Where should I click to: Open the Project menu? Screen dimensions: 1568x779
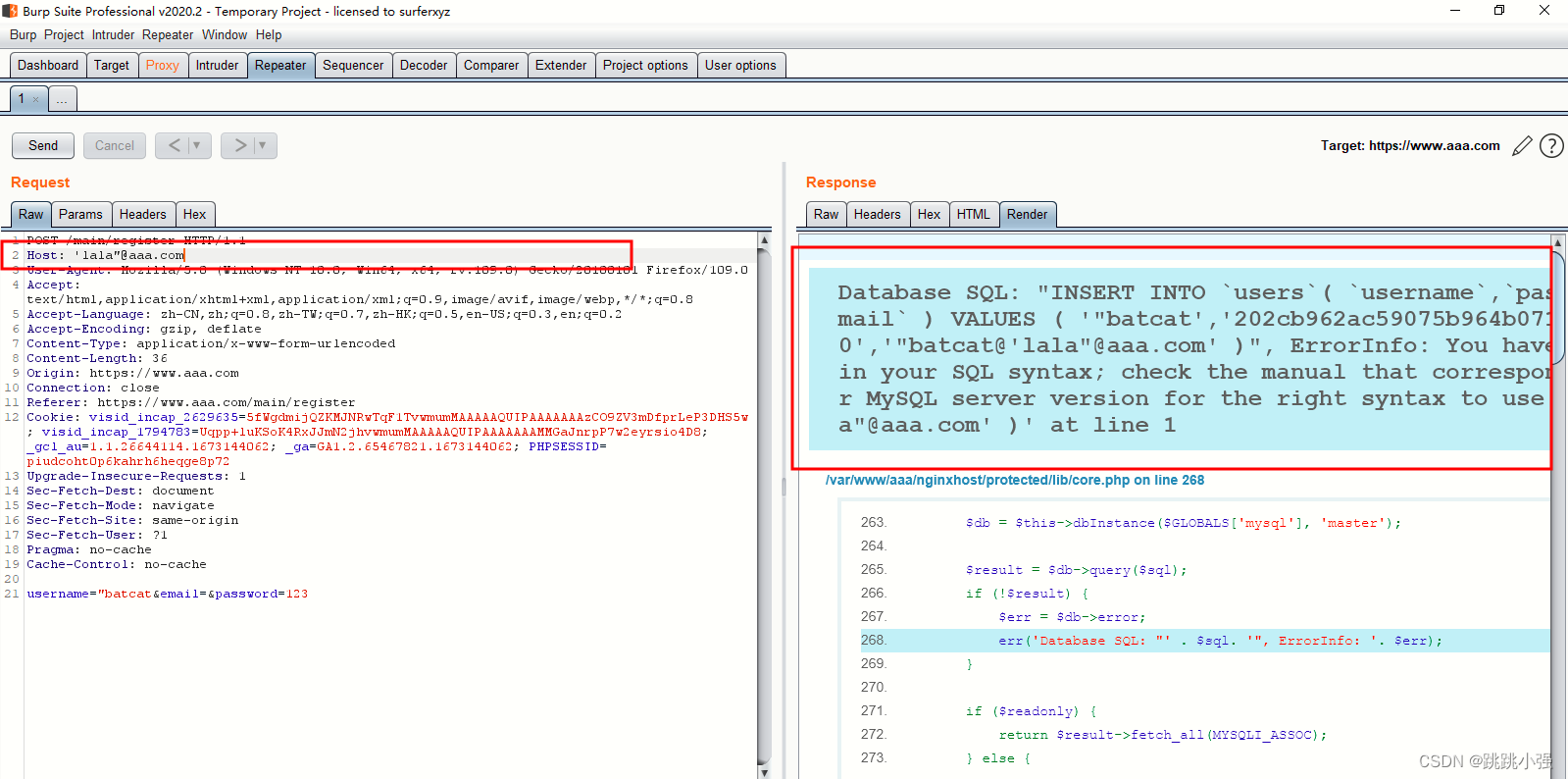(x=64, y=34)
